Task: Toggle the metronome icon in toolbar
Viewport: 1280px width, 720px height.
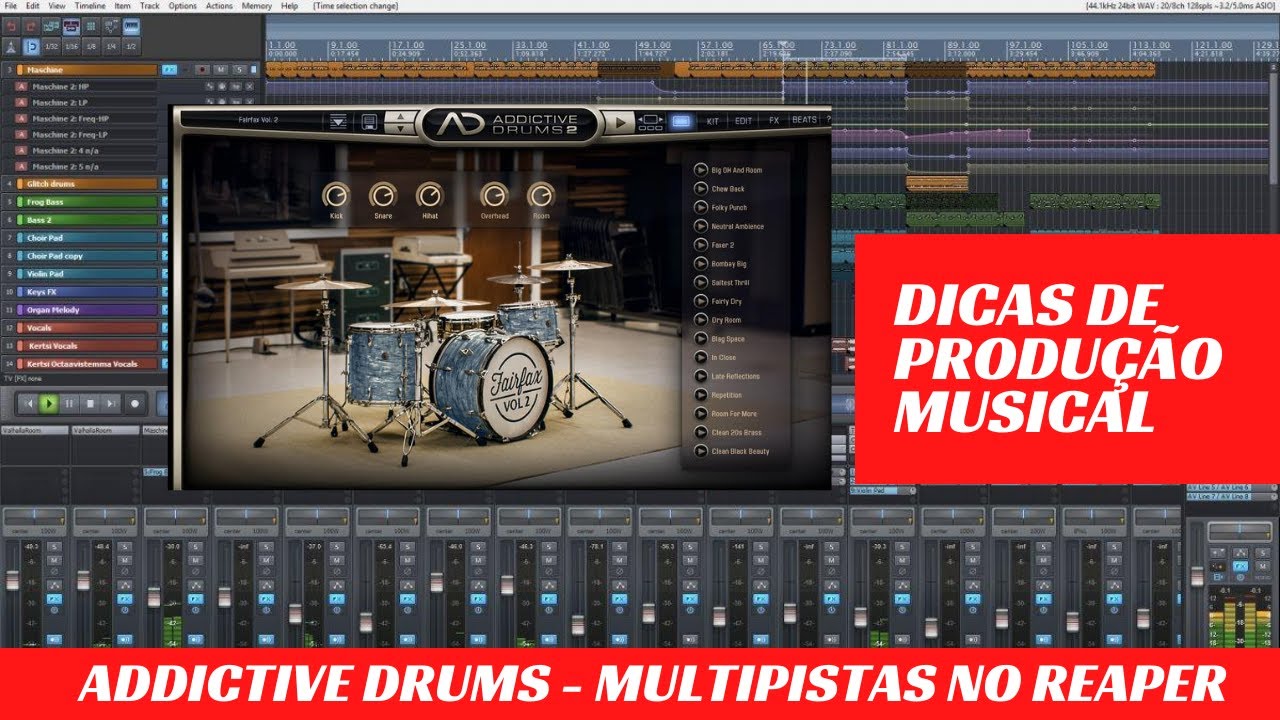Action: [x=11, y=47]
